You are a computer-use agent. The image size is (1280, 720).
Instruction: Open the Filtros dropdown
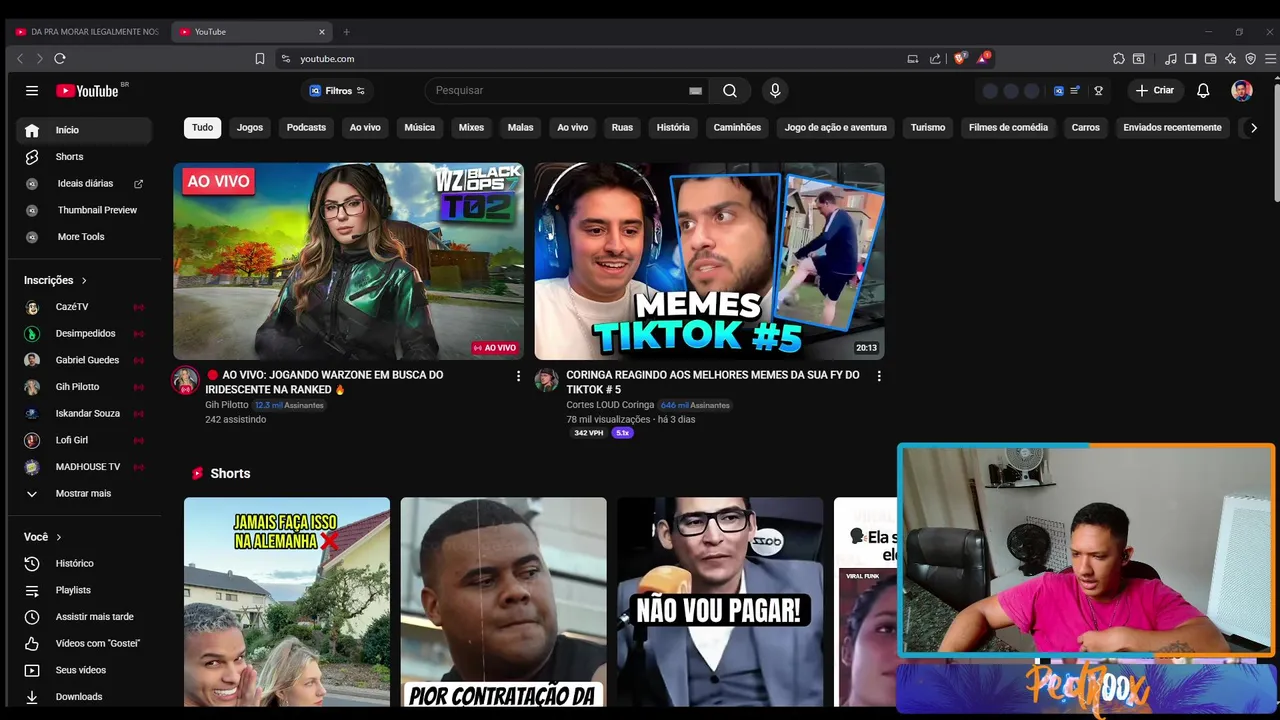(x=337, y=91)
